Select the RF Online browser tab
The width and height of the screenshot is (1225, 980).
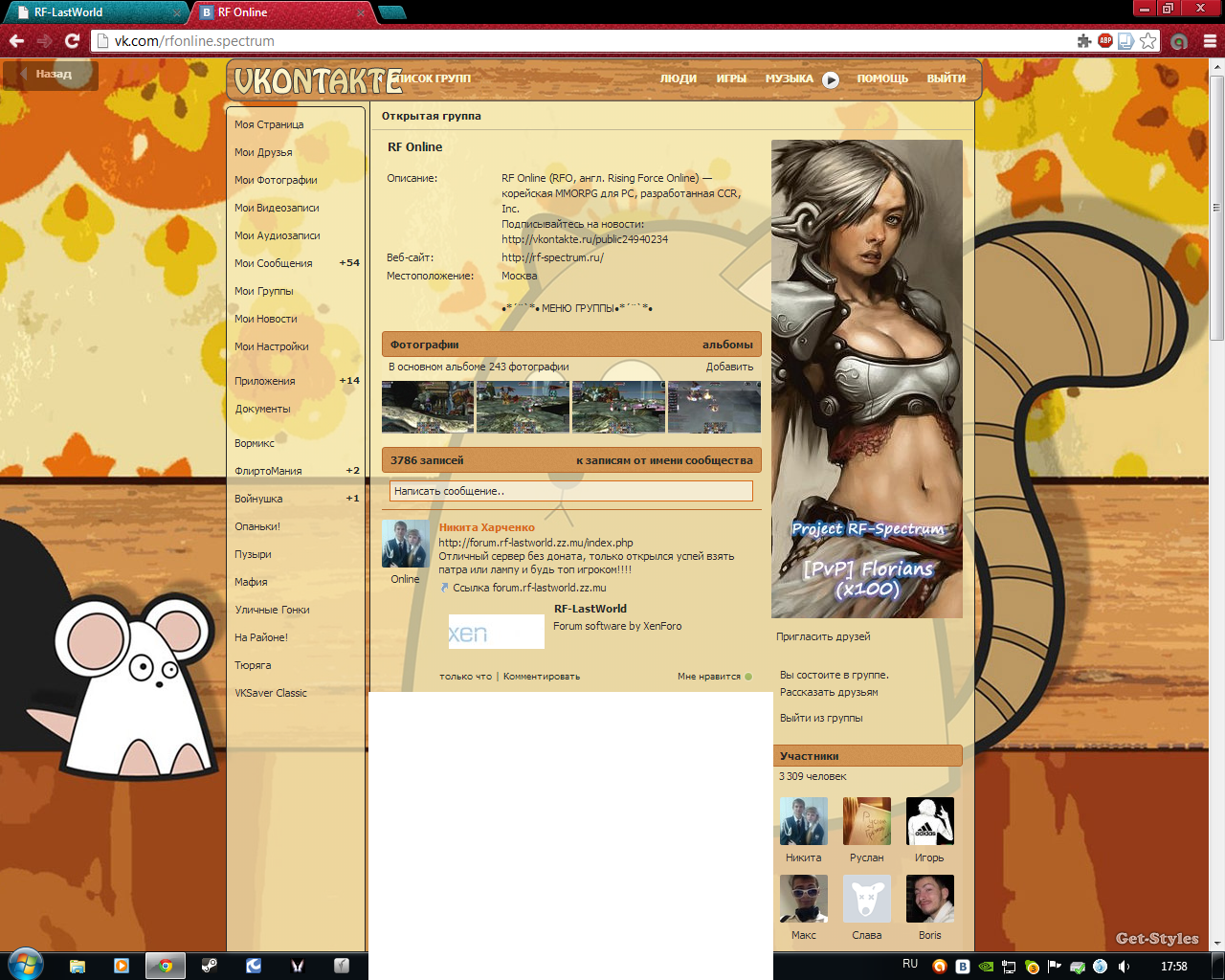[282, 12]
